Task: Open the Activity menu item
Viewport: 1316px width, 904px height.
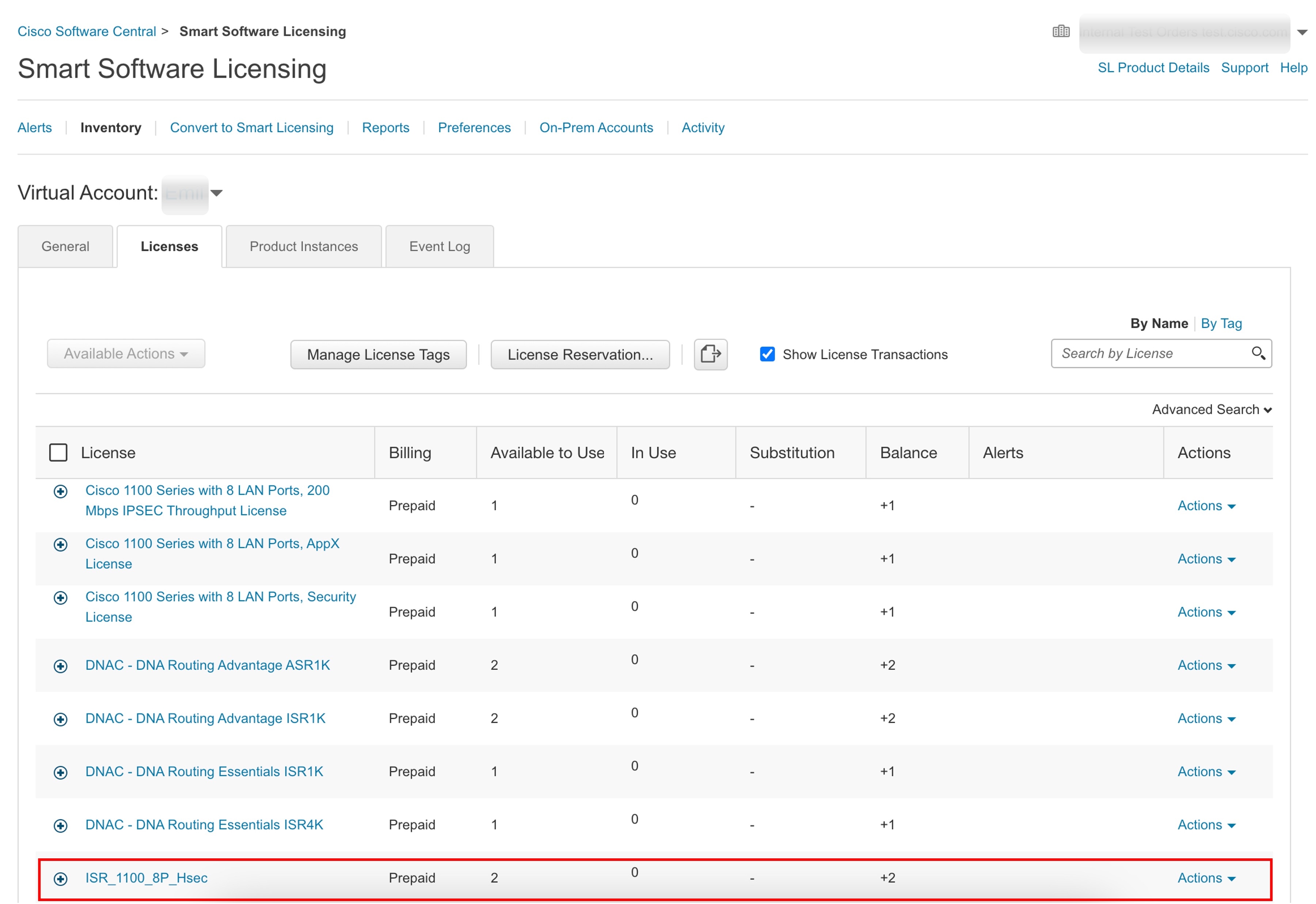Action: [x=703, y=127]
